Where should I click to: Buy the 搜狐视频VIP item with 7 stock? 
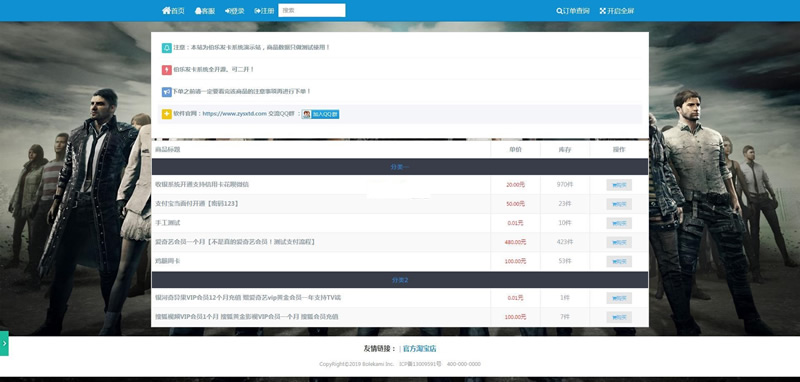tap(619, 317)
